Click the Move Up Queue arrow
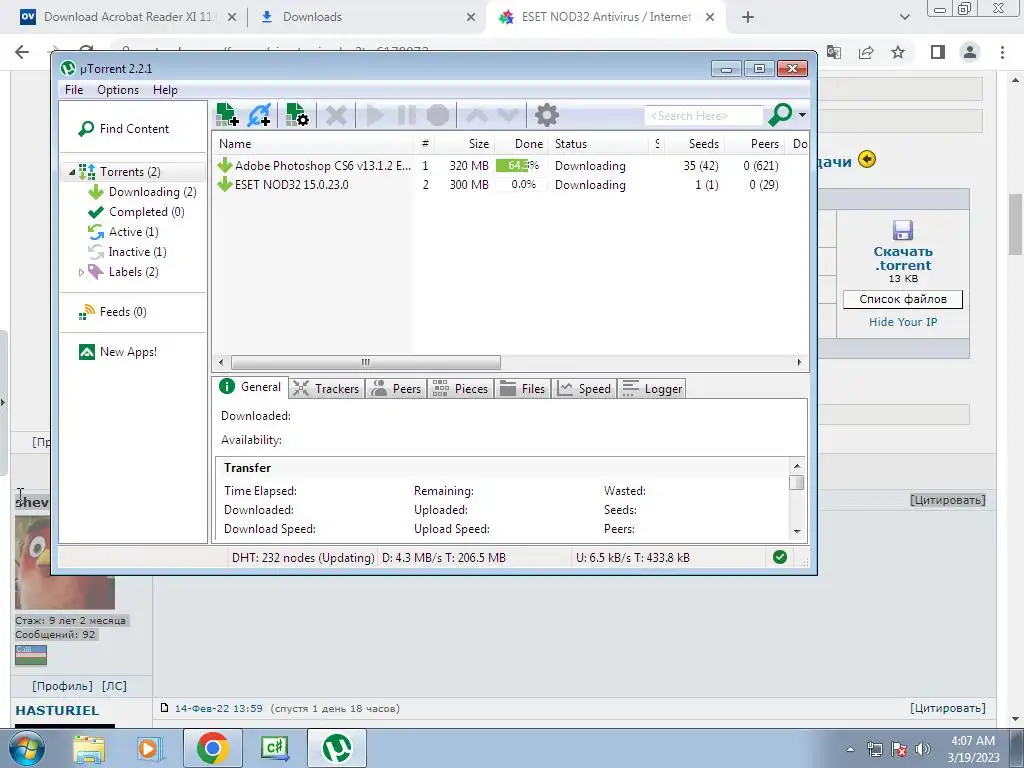 point(477,116)
